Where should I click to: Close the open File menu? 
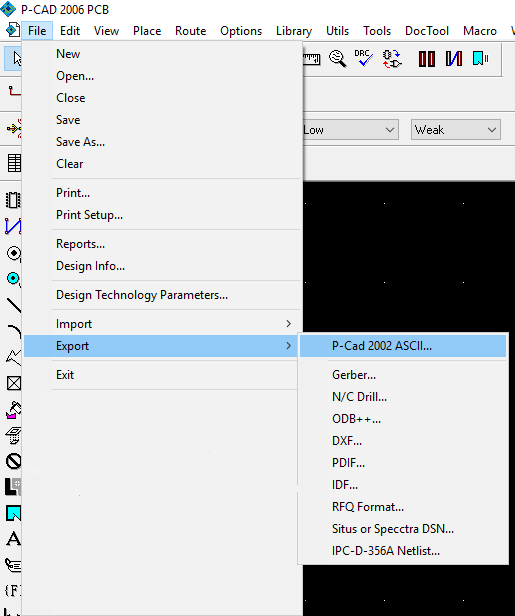(x=37, y=31)
